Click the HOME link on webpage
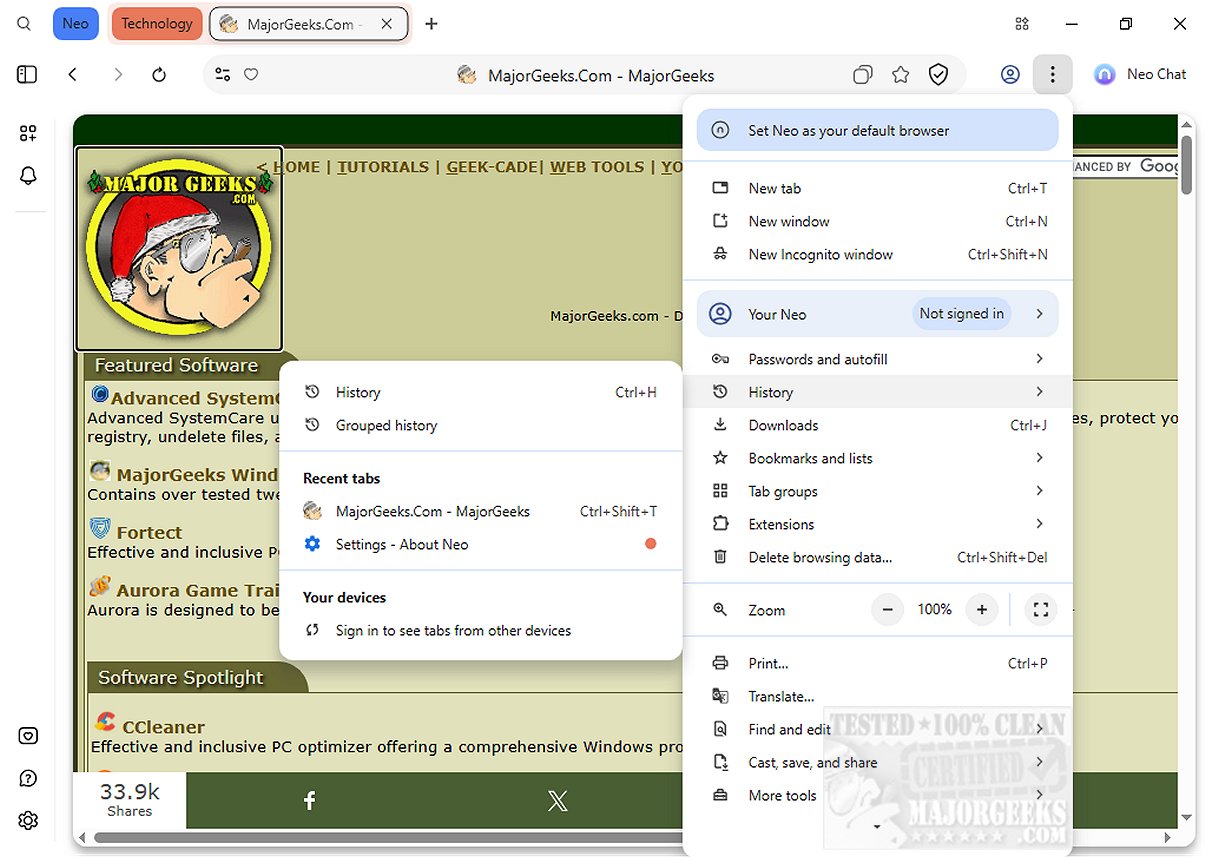This screenshot has width=1205, height=857. 296,167
